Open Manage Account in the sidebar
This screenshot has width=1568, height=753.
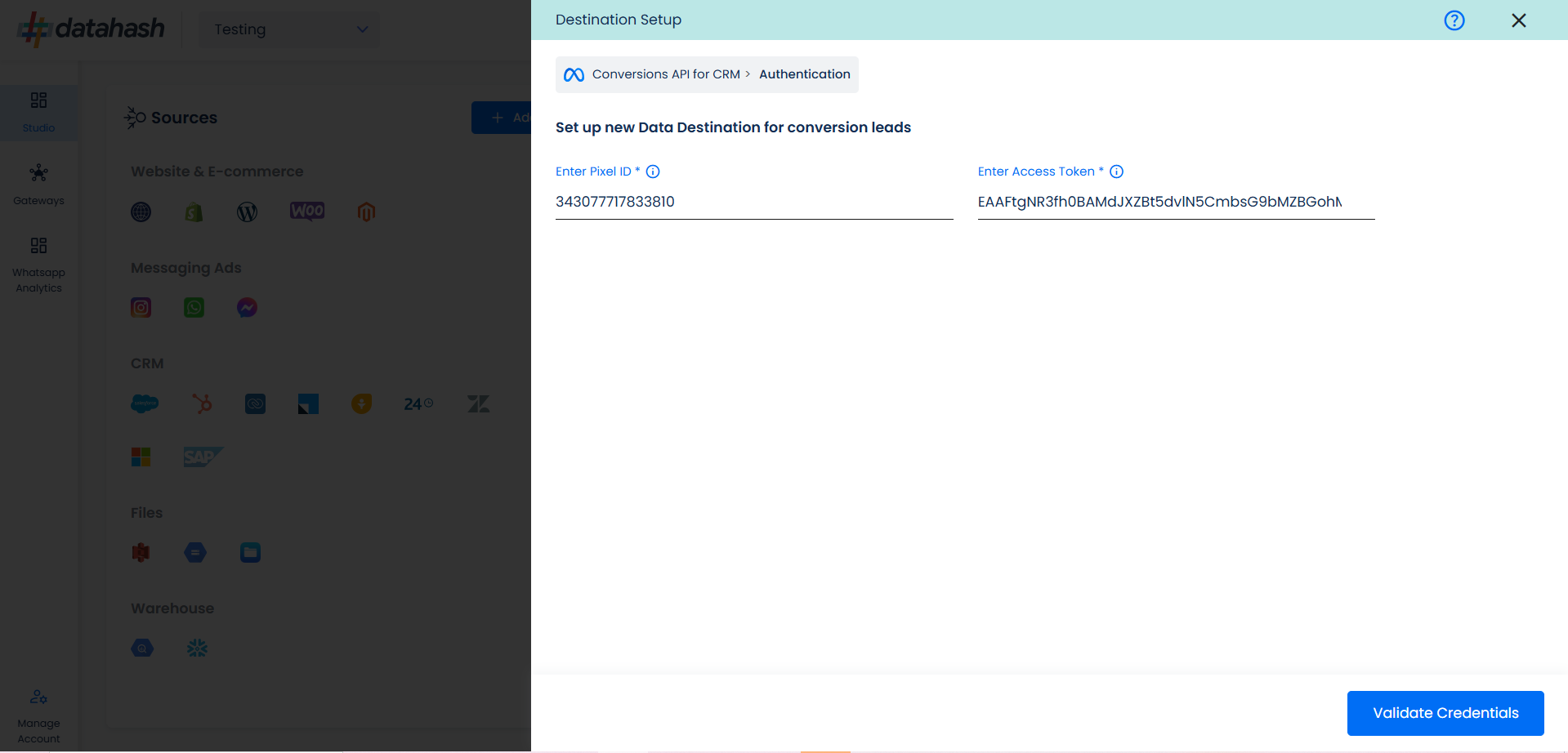tap(38, 716)
